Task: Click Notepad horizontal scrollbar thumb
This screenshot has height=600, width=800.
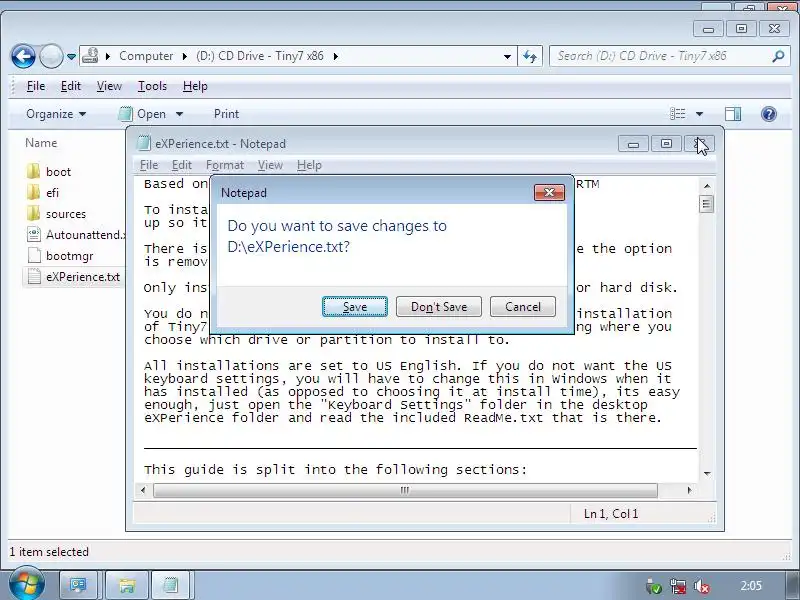Action: pyautogui.click(x=405, y=490)
